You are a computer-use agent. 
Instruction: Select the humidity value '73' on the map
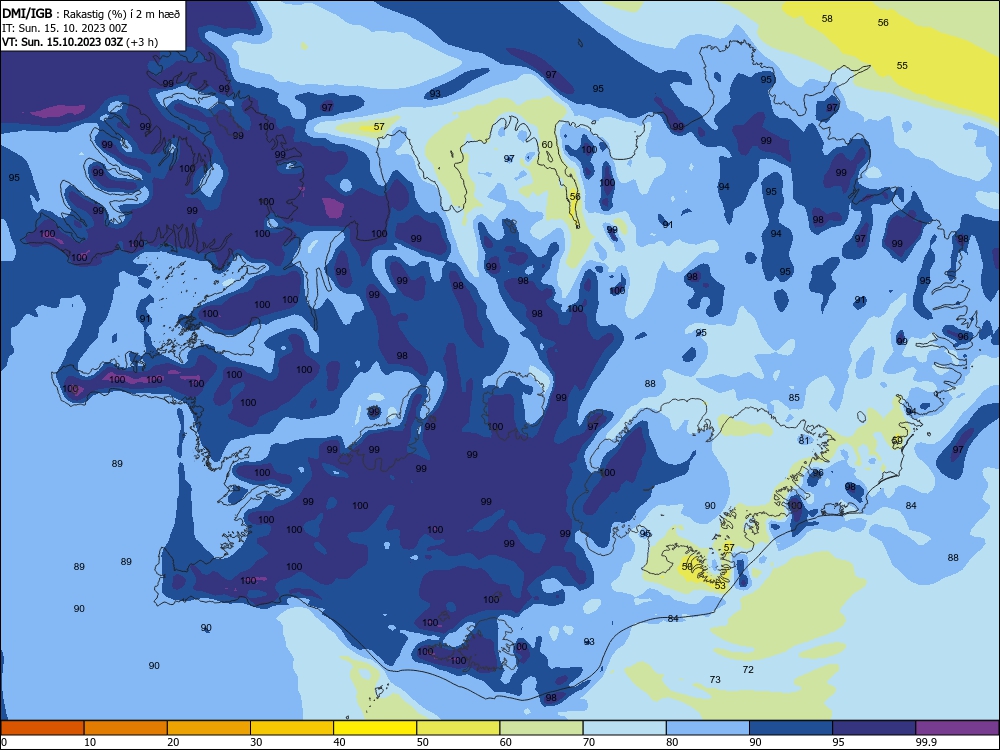[715, 680]
